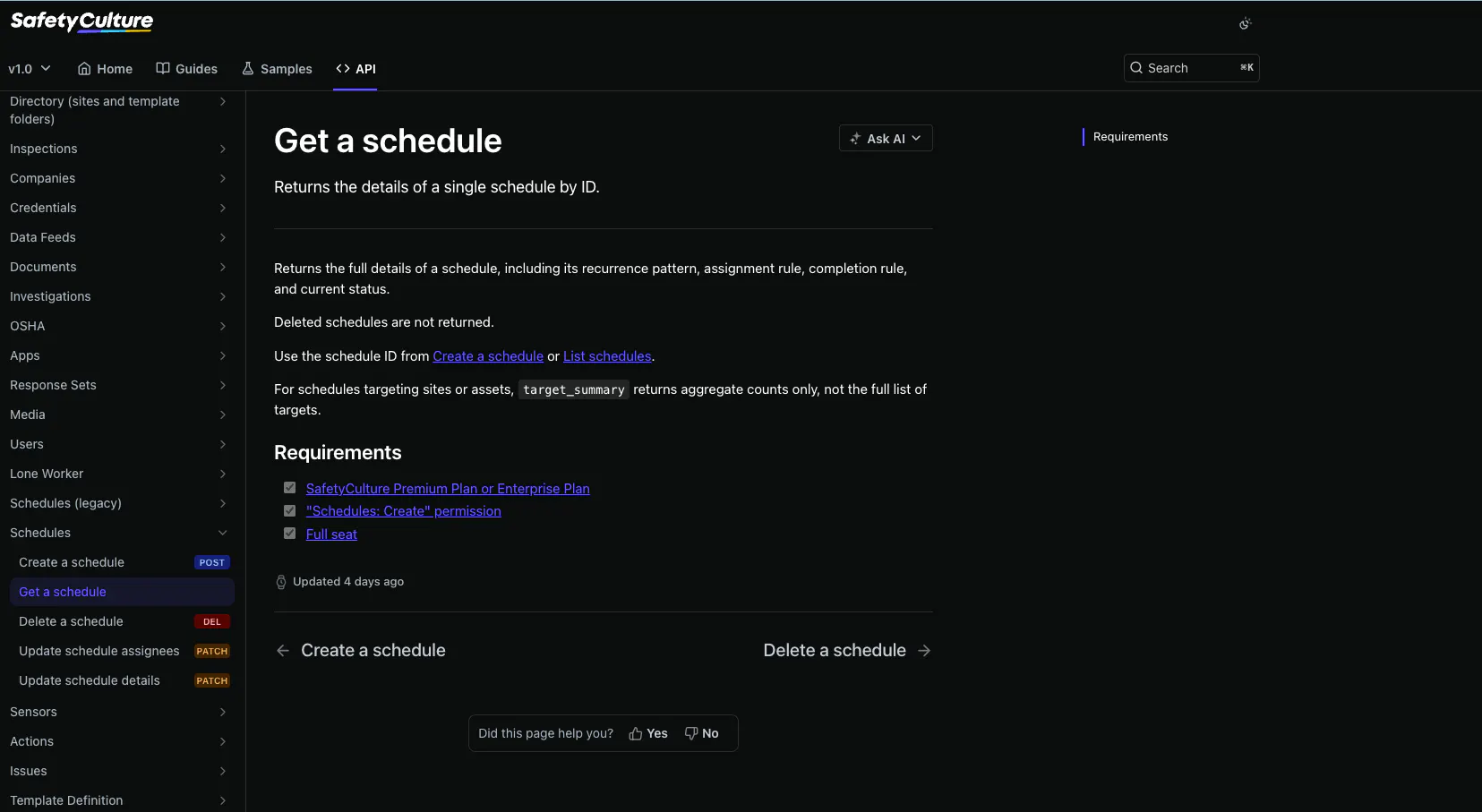Open Update schedule assignees in sidebar
The height and width of the screenshot is (812, 1482).
point(122,651)
